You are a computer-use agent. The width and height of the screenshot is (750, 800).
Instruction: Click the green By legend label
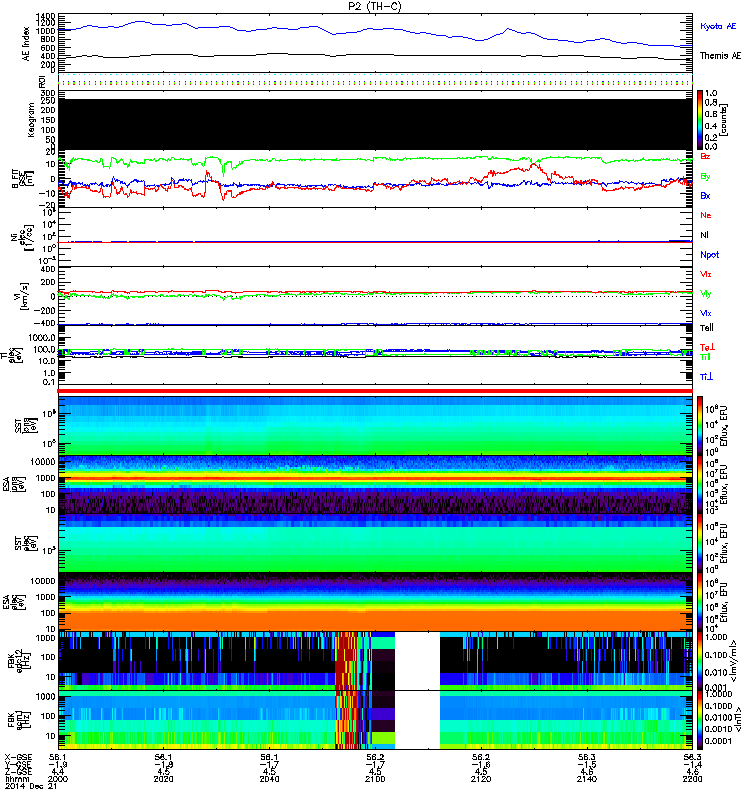(x=705, y=176)
